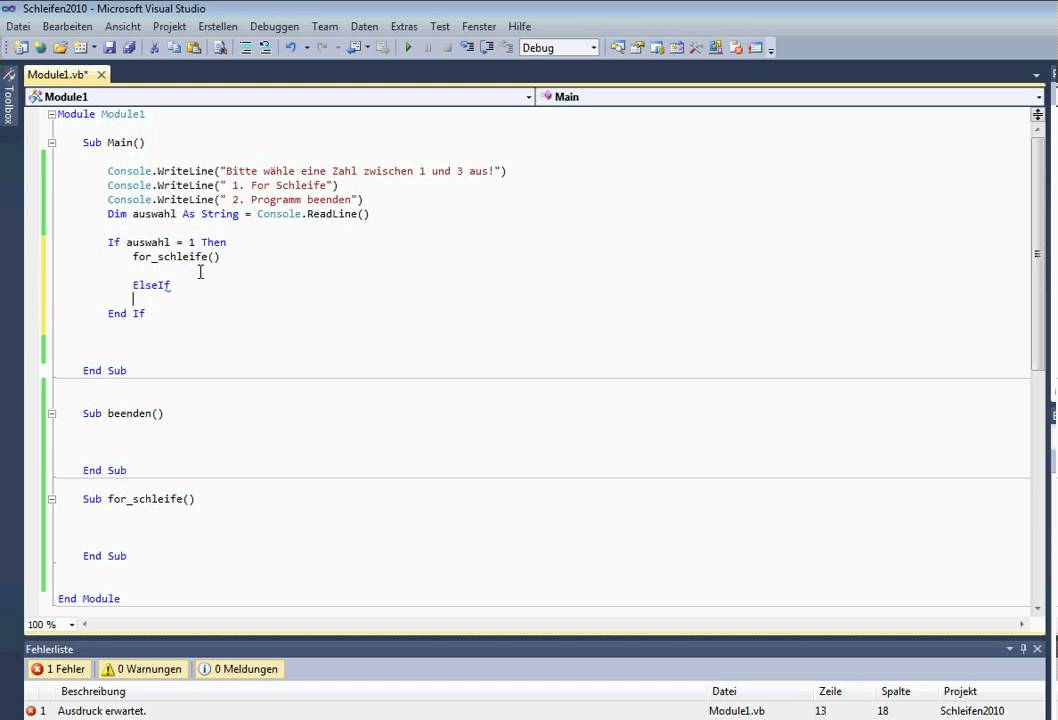Uncomment the selected lines icon
The width and height of the screenshot is (1058, 720).
[265, 48]
